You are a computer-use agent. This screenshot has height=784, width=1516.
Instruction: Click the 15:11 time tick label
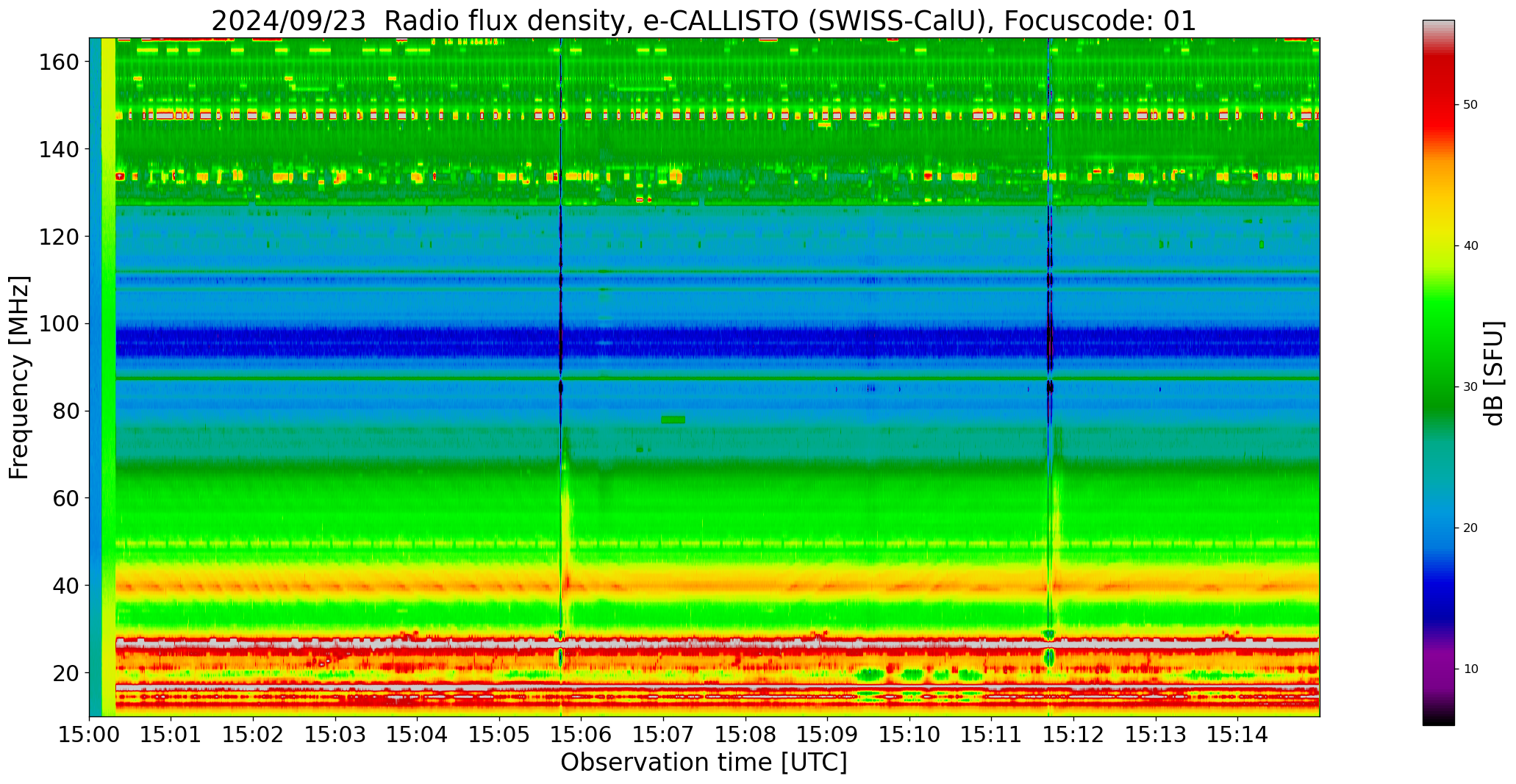point(992,733)
